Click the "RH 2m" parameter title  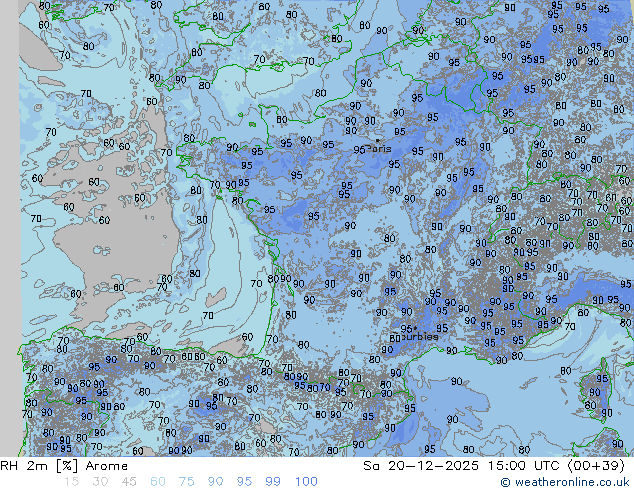[x=22, y=466]
